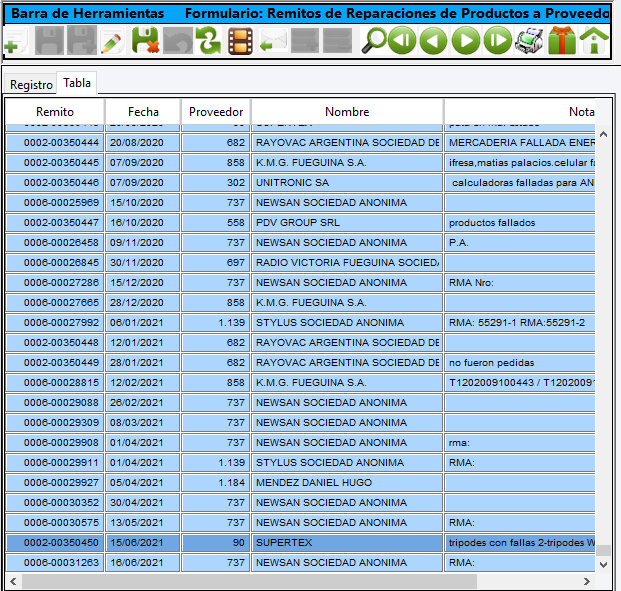Click the gift box icon

[x=562, y=40]
